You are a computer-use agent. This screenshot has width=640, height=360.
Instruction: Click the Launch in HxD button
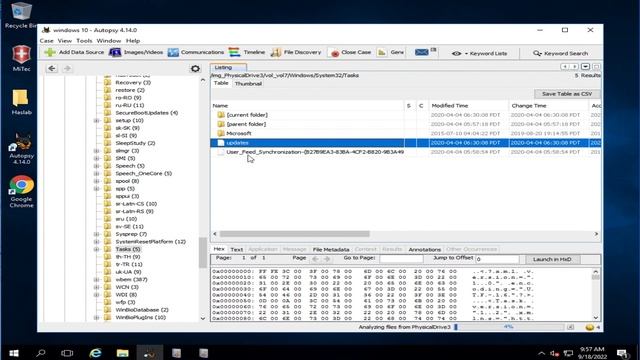552,259
